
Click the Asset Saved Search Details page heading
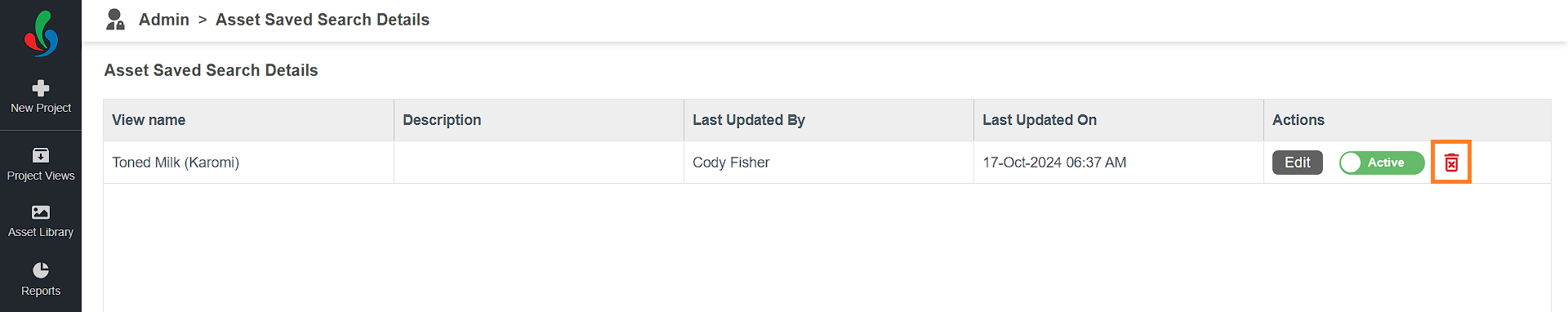(x=211, y=70)
